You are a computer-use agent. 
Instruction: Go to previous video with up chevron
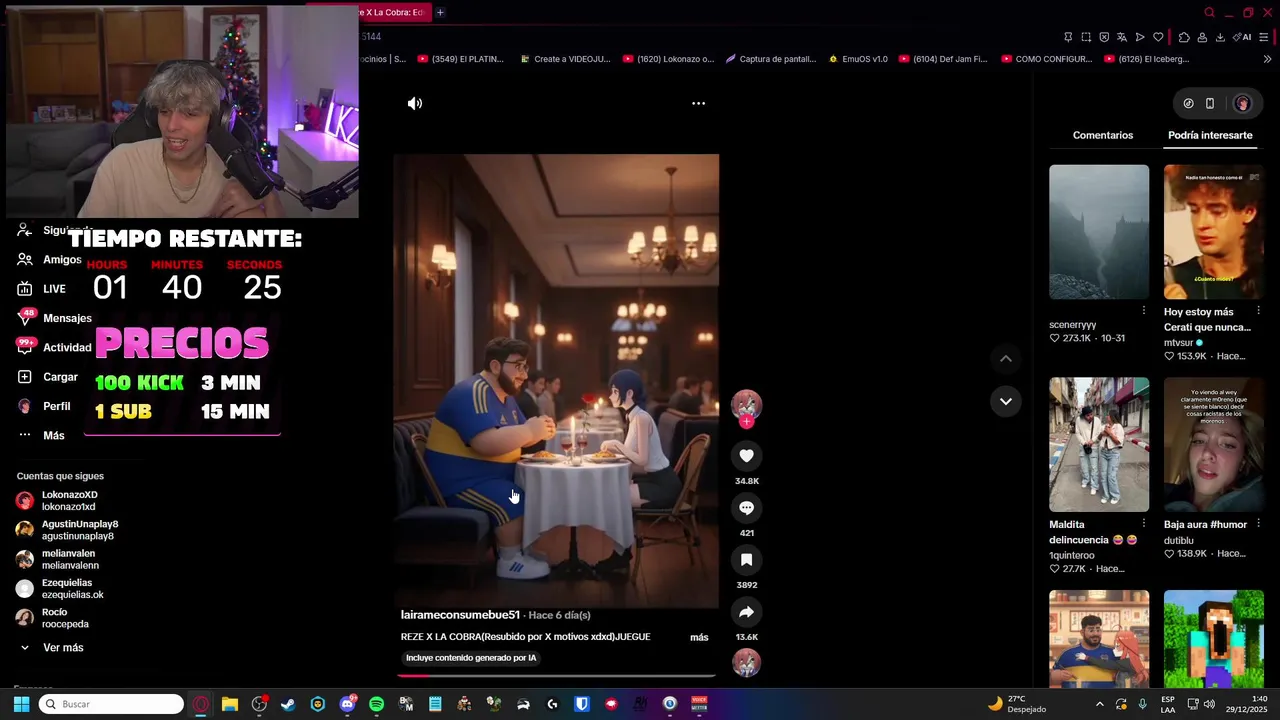tap(1006, 359)
